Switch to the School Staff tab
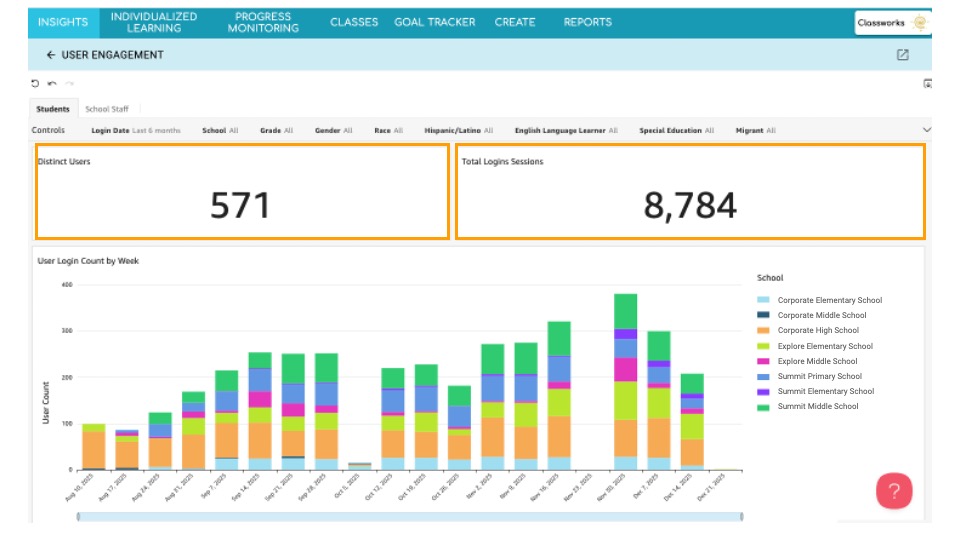The height and width of the screenshot is (540, 960). click(107, 109)
